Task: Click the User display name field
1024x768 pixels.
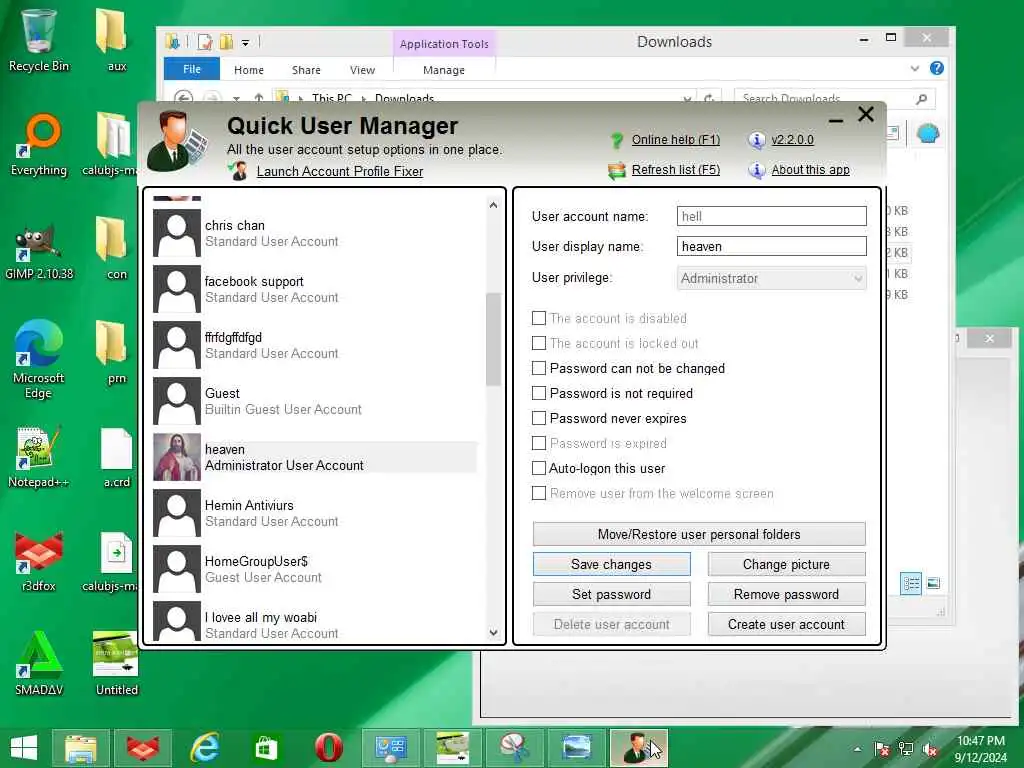Action: 771,246
